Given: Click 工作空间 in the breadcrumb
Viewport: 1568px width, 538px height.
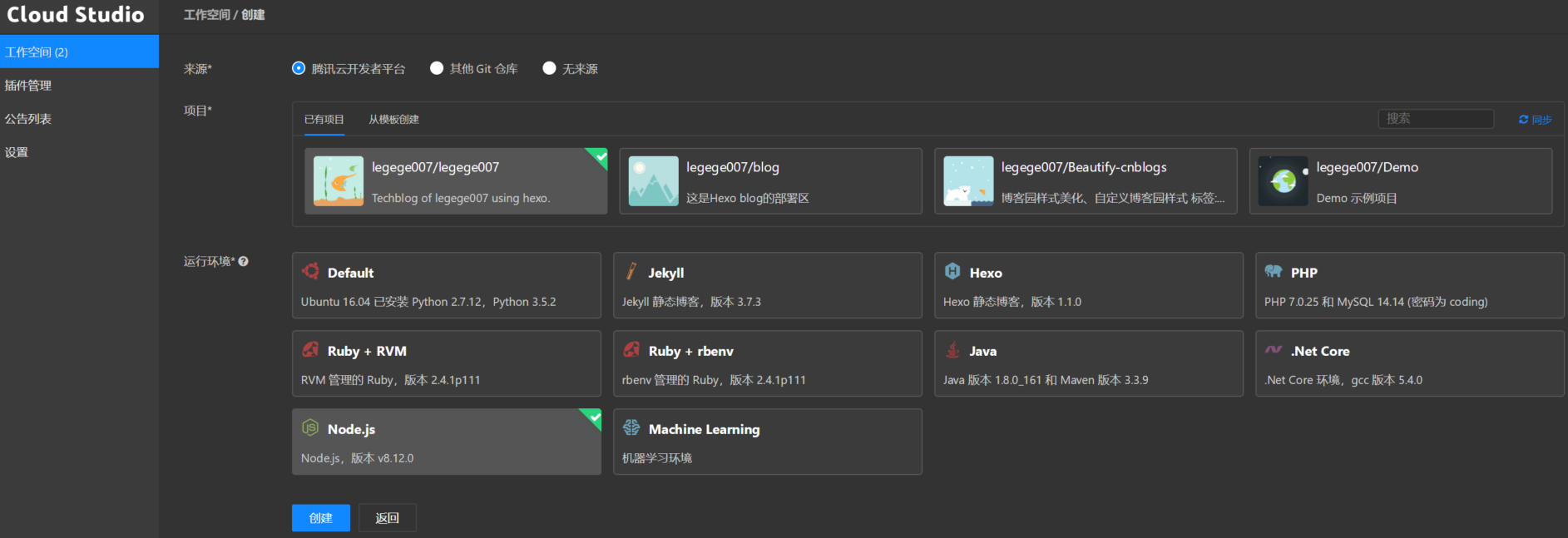Looking at the screenshot, I should click(206, 15).
